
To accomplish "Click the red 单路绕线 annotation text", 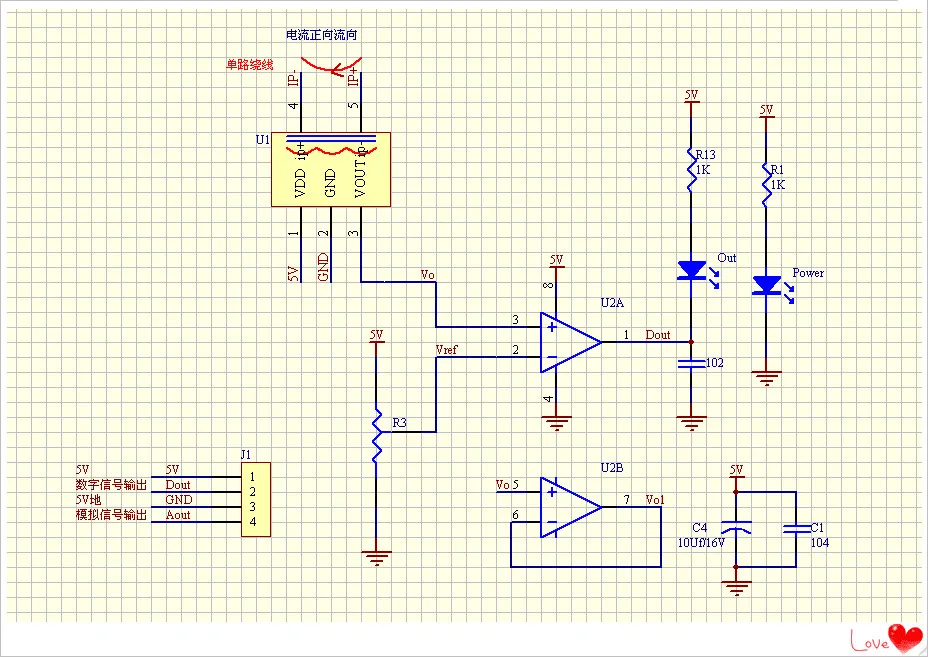I will click(x=250, y=63).
